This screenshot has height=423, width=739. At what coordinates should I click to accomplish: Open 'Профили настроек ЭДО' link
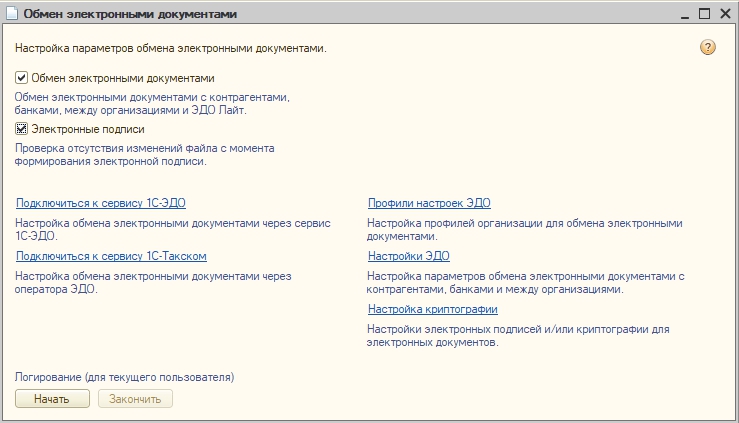pos(429,203)
